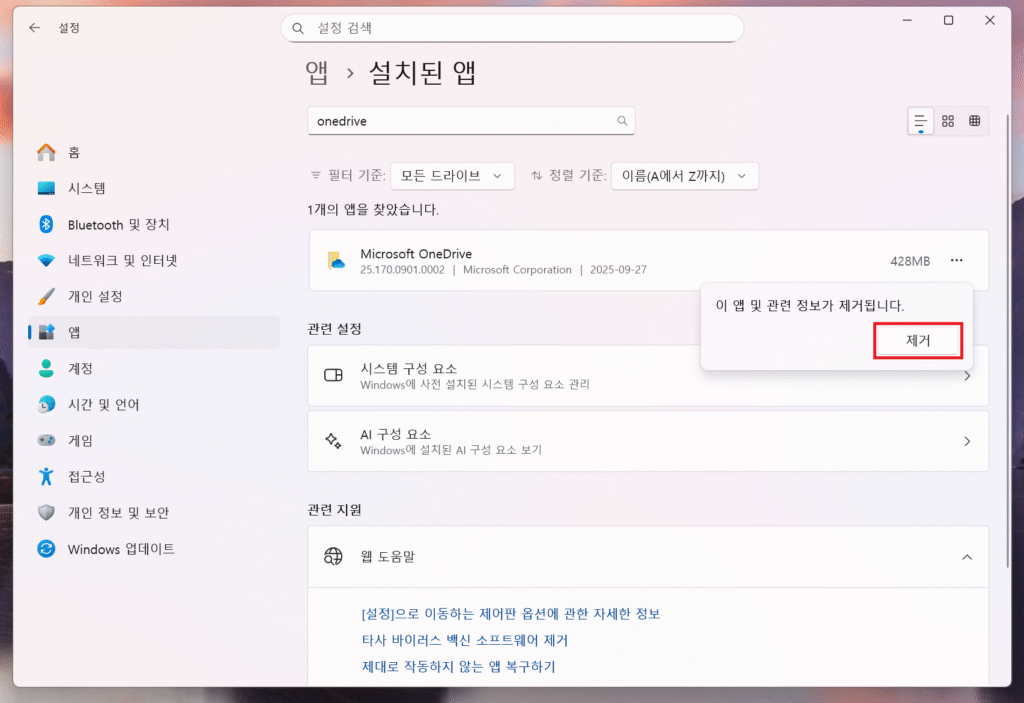This screenshot has width=1024, height=703.
Task: Open AI 구성 요소 chevron arrow
Action: (x=967, y=442)
